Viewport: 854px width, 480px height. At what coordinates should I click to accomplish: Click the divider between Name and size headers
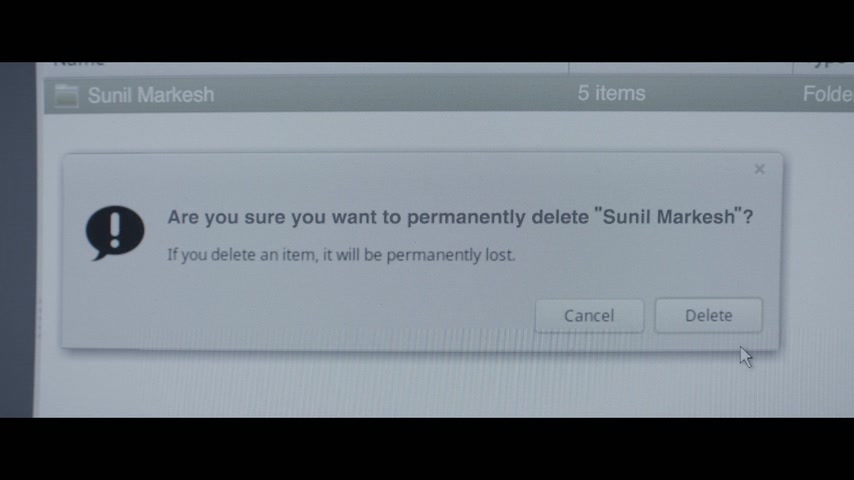pyautogui.click(x=569, y=68)
